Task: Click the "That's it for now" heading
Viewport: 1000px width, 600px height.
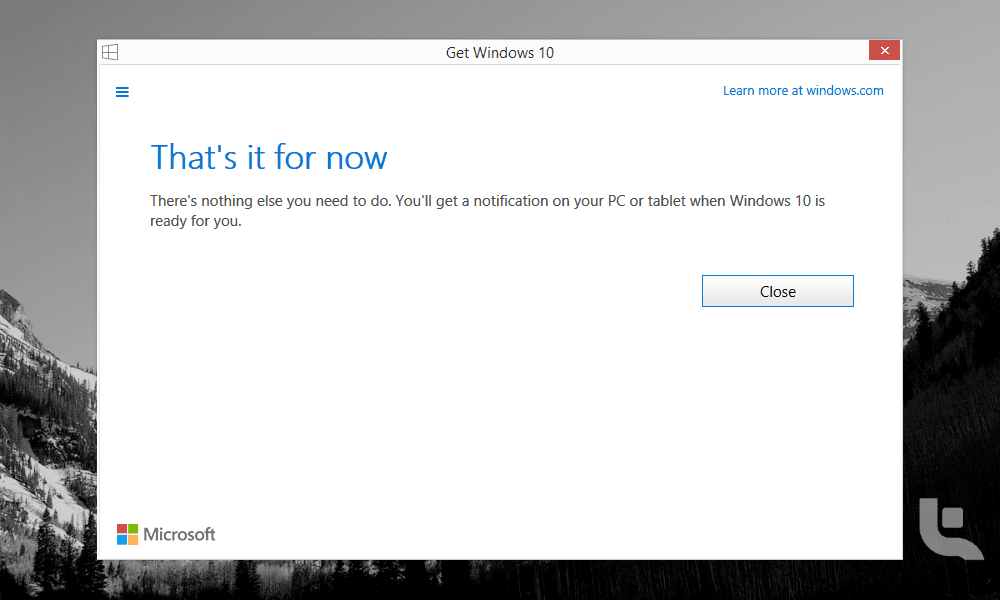Action: click(268, 157)
